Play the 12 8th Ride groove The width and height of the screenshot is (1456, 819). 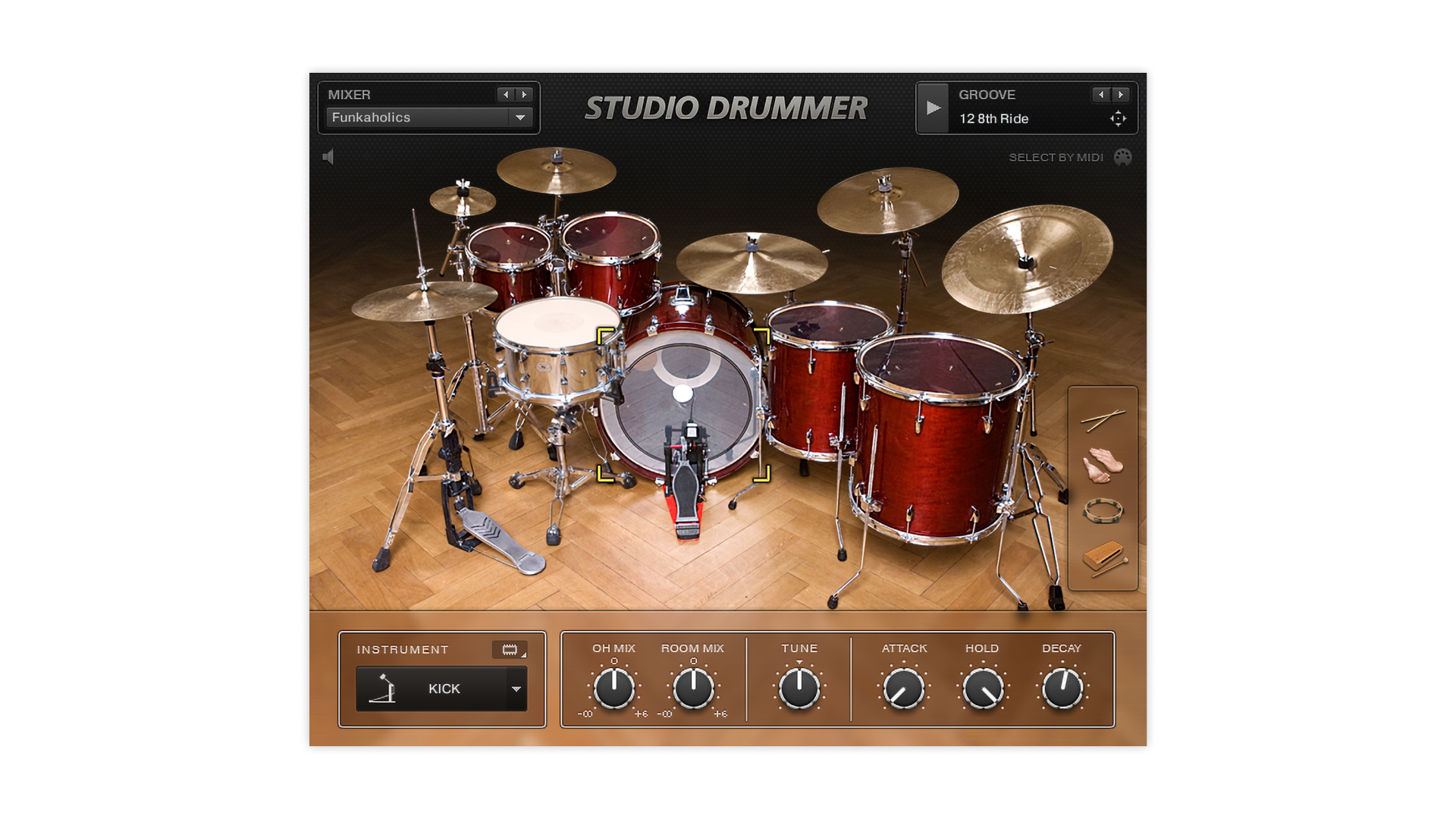(x=934, y=108)
